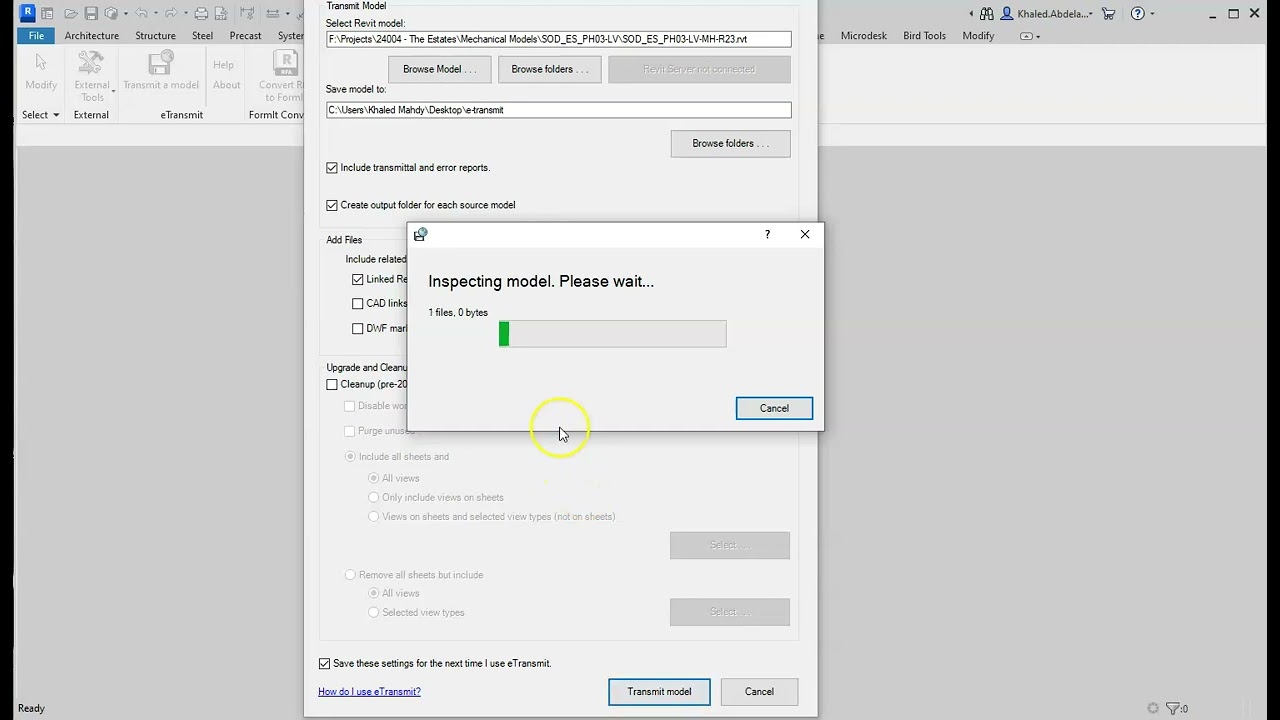
Task: Switch to the Structure ribbon tab
Action: point(155,36)
